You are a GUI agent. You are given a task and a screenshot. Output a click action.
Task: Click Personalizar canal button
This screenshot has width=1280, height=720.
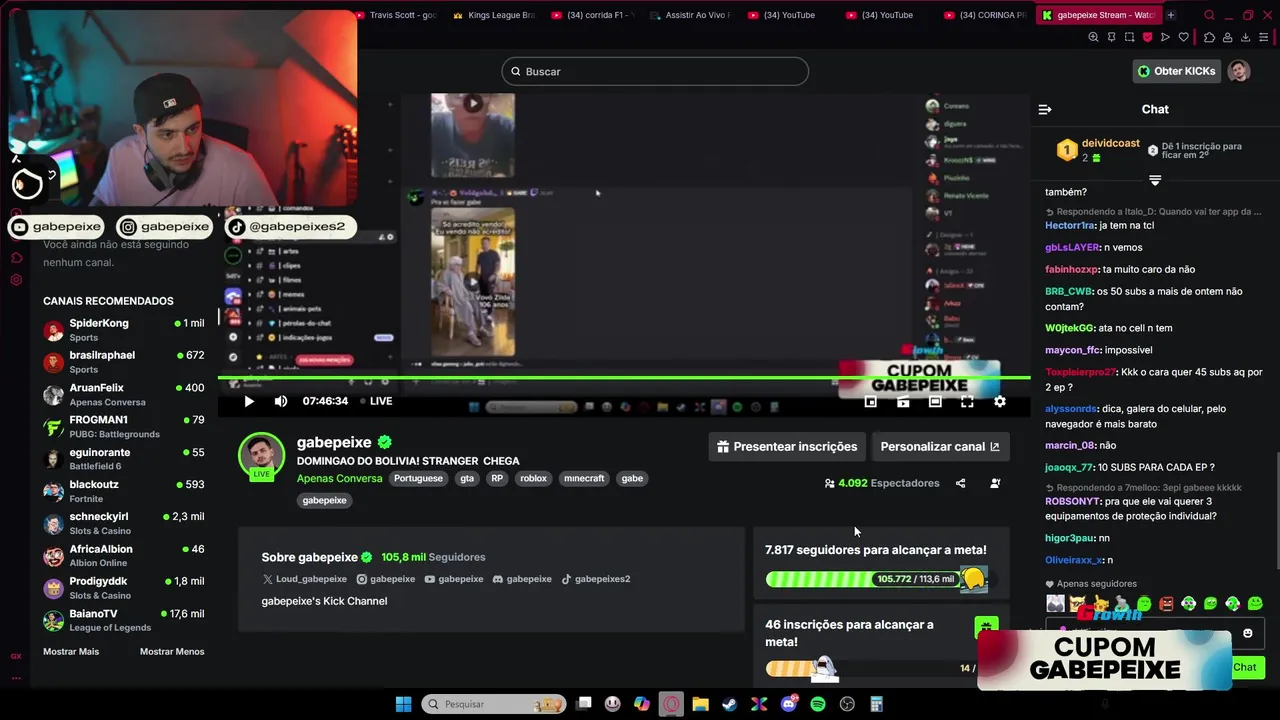click(940, 446)
